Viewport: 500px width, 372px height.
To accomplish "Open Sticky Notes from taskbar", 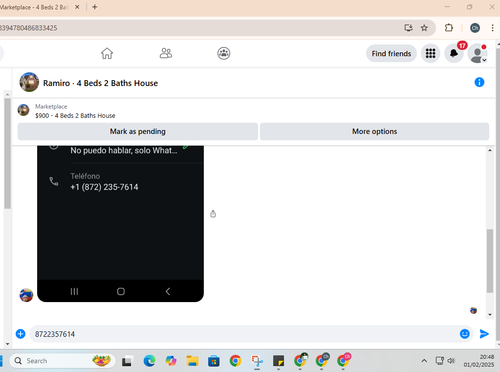I will 278,361.
